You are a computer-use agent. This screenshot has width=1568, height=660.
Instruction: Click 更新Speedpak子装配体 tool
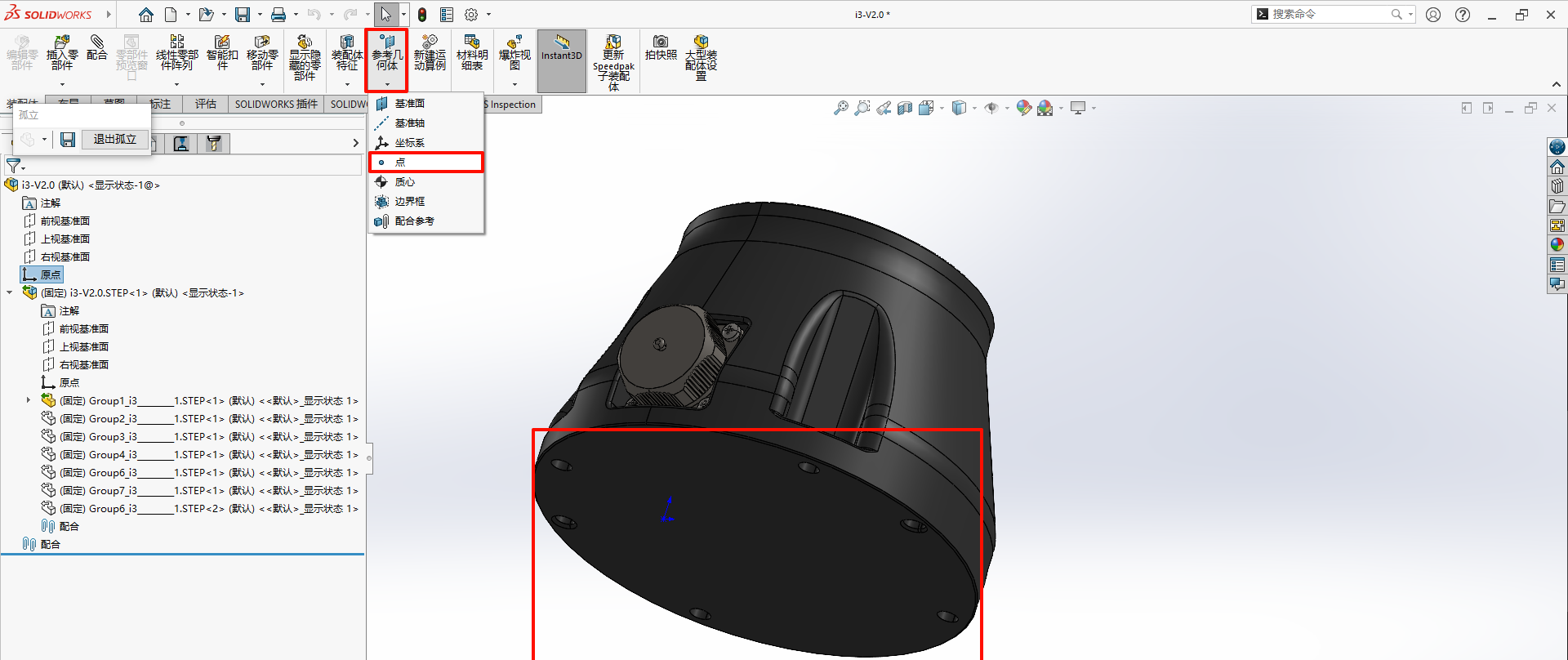pyautogui.click(x=613, y=62)
